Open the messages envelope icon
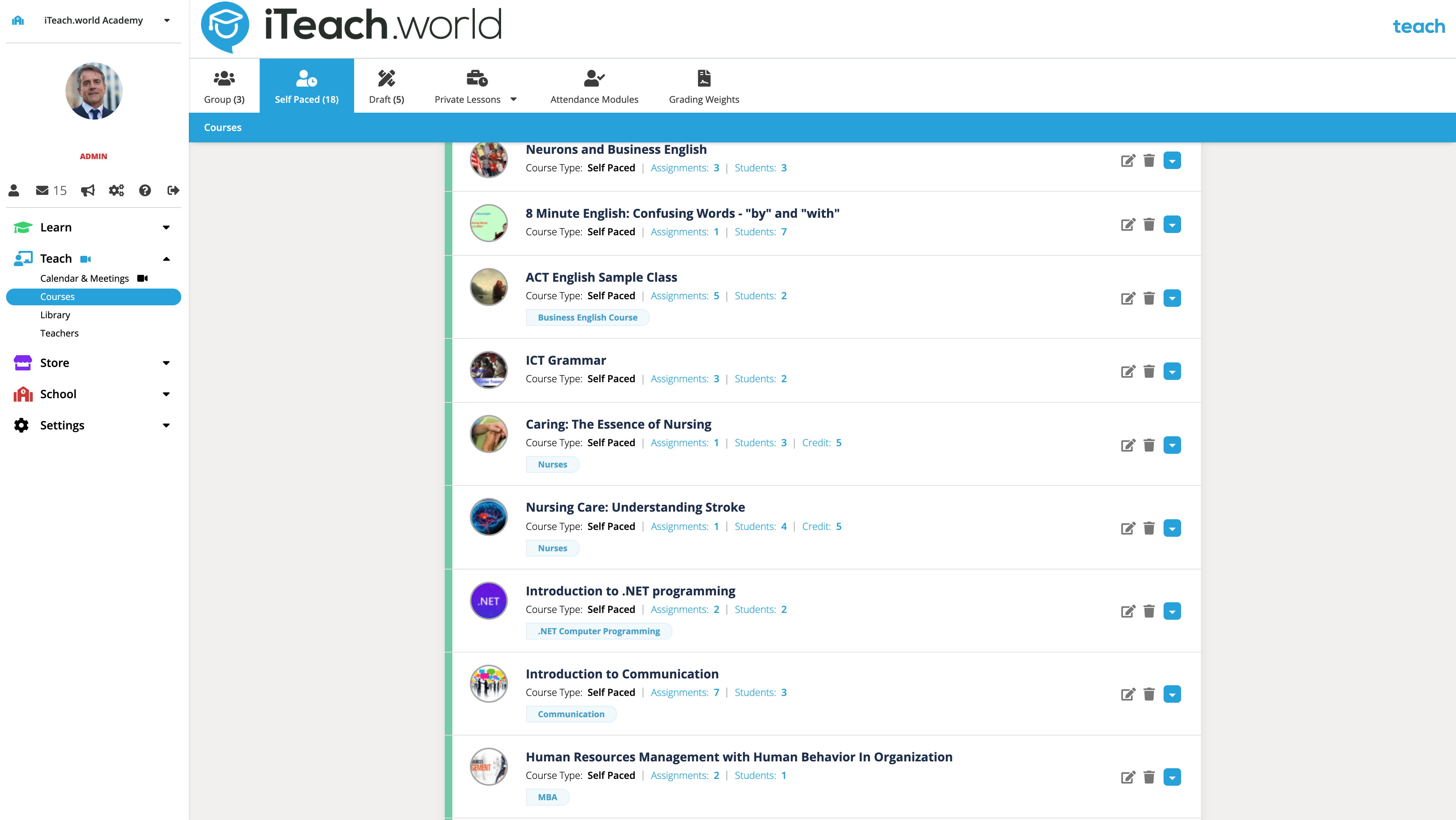Screen dimensions: 1456x820 tap(42, 190)
